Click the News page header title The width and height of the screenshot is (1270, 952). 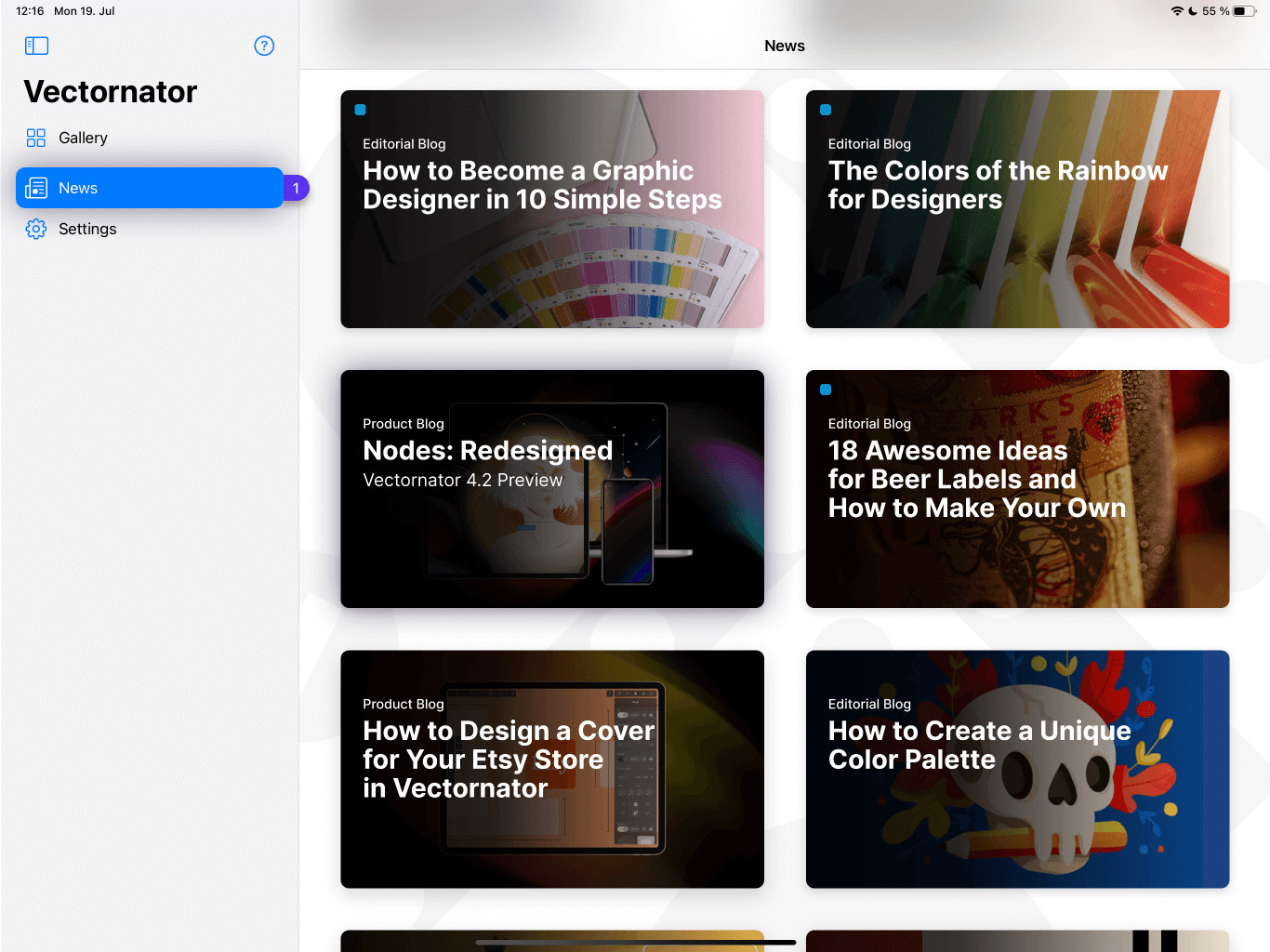[x=785, y=46]
